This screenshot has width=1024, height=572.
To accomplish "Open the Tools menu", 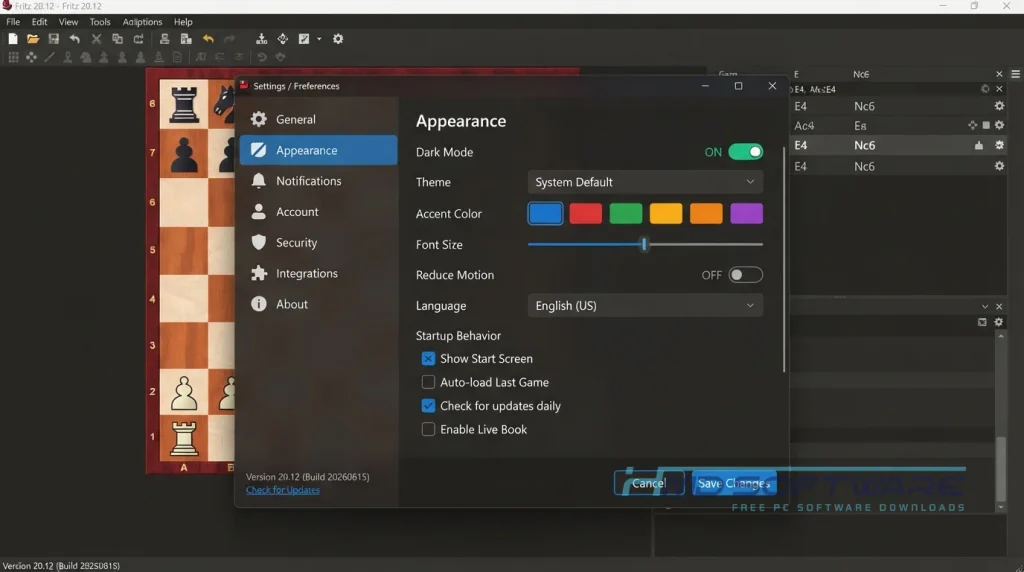I will (x=100, y=22).
